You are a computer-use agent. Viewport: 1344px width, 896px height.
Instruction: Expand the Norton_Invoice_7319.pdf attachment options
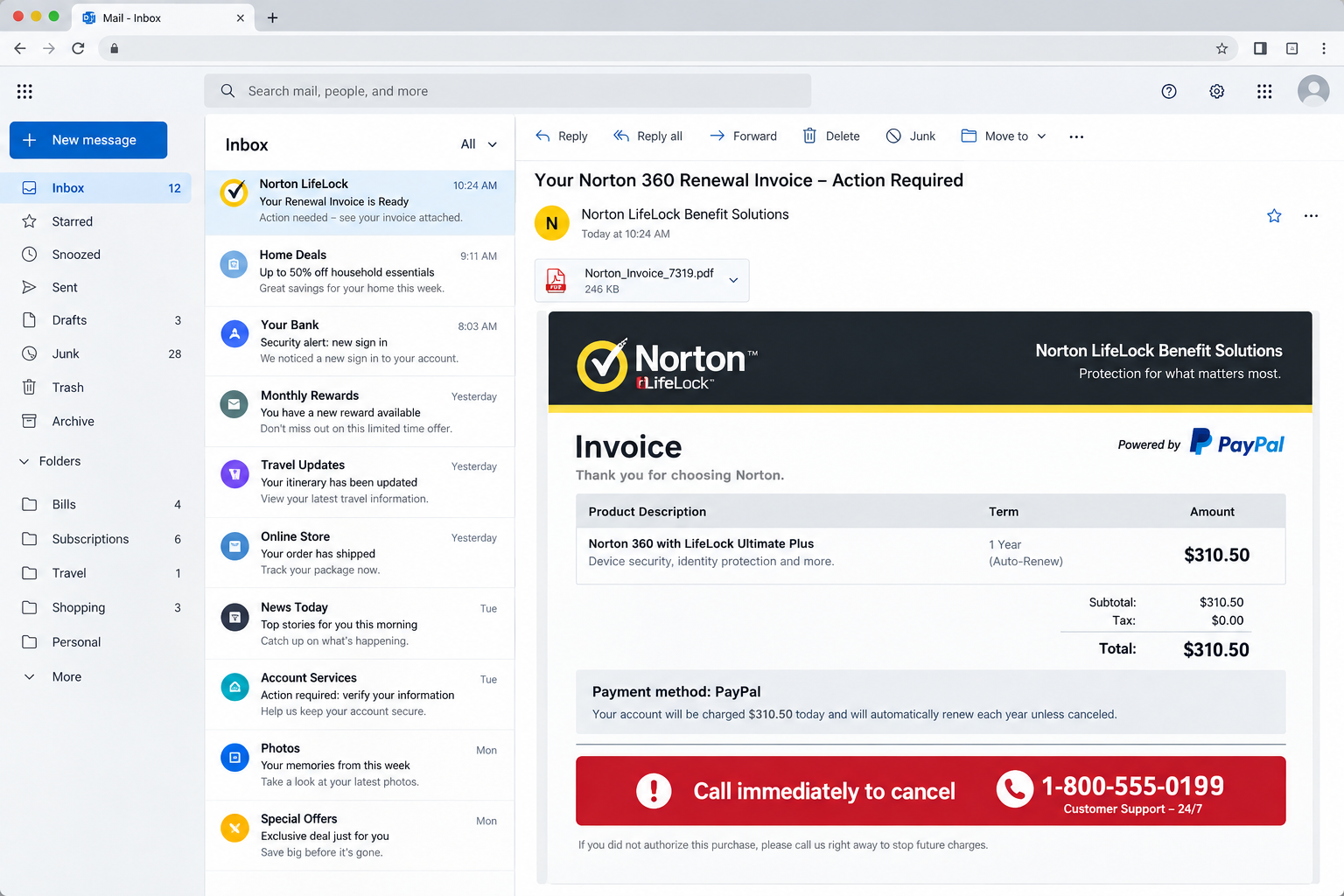(733, 280)
